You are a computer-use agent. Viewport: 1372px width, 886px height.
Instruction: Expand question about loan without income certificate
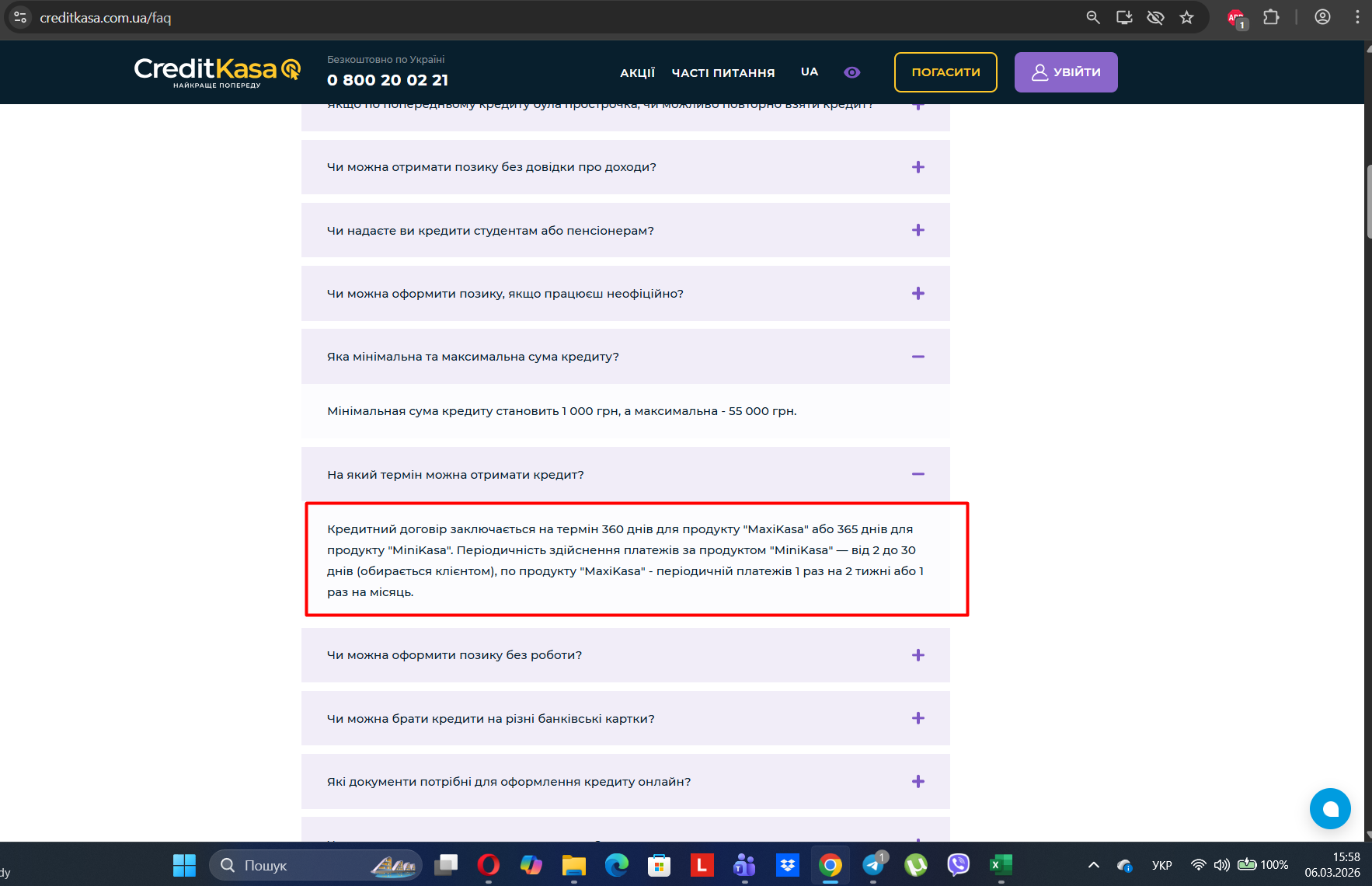[x=625, y=167]
